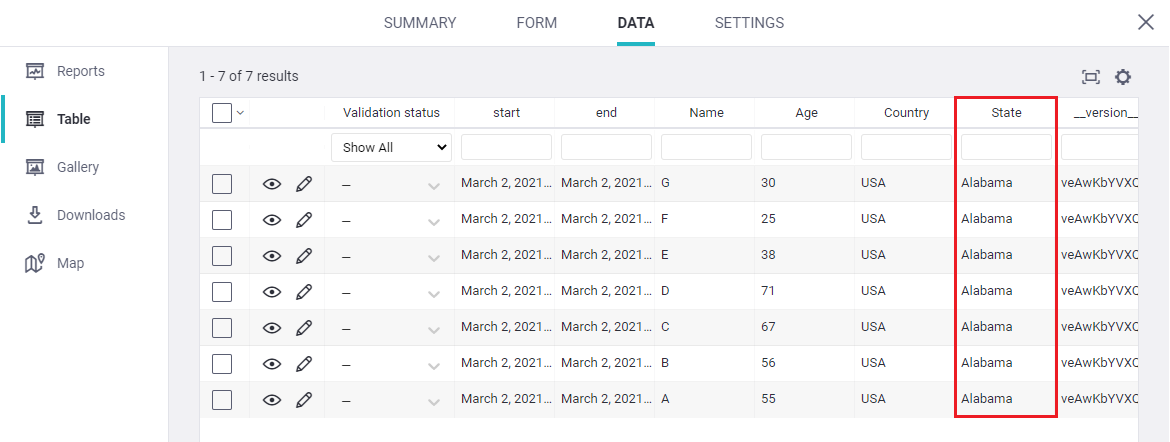Sort by the Age column header
This screenshot has height=442, width=1170.
point(806,113)
